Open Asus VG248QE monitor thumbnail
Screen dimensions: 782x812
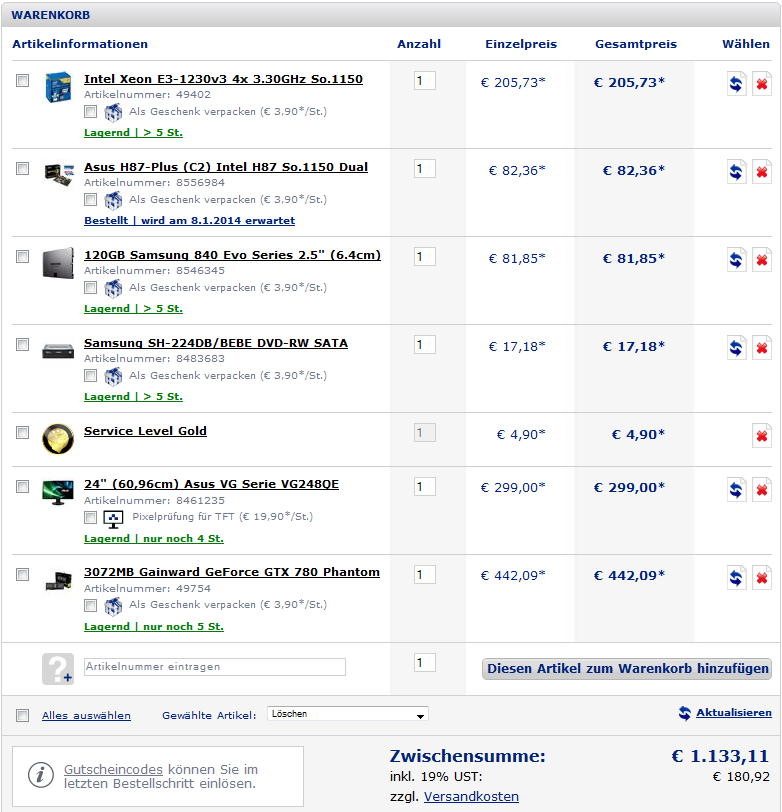pyautogui.click(x=58, y=492)
